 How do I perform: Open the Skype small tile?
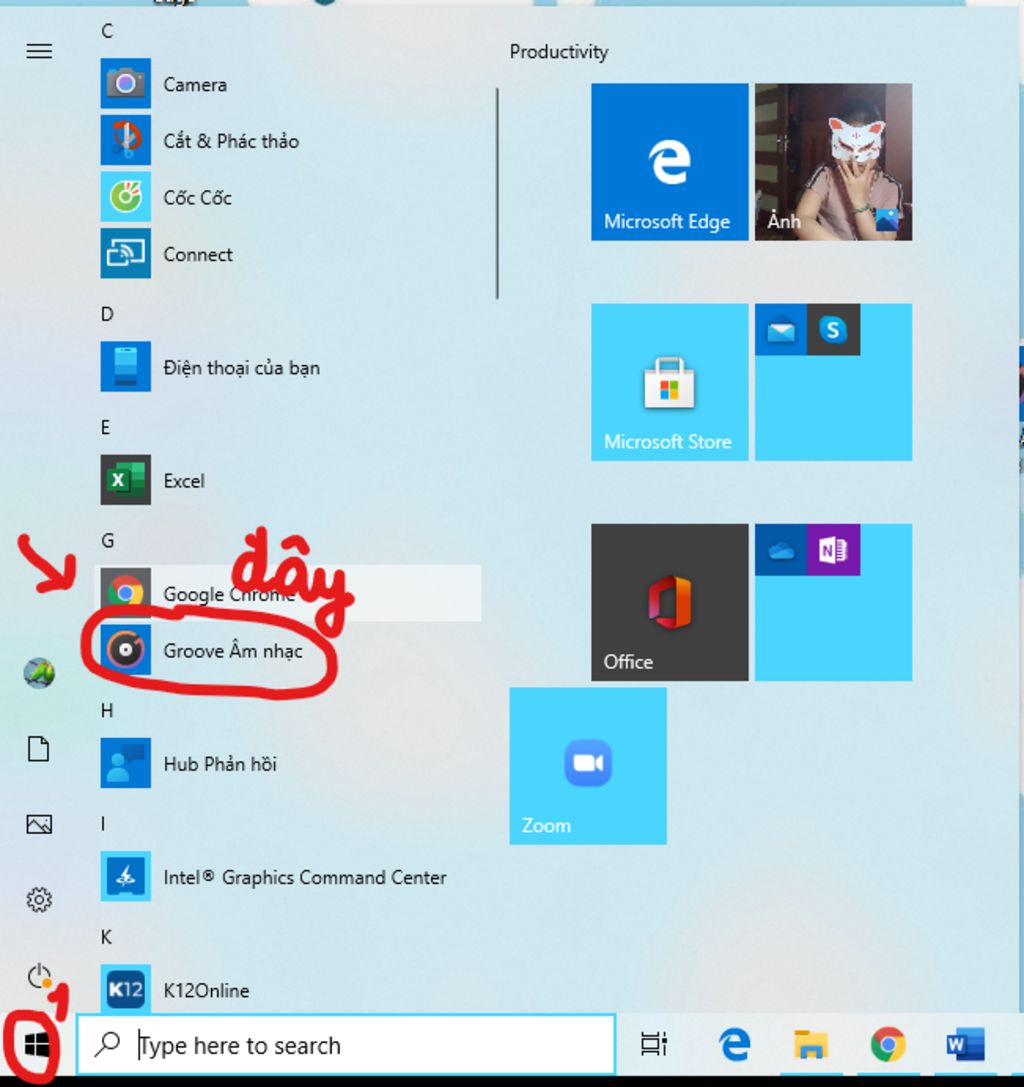pyautogui.click(x=833, y=330)
